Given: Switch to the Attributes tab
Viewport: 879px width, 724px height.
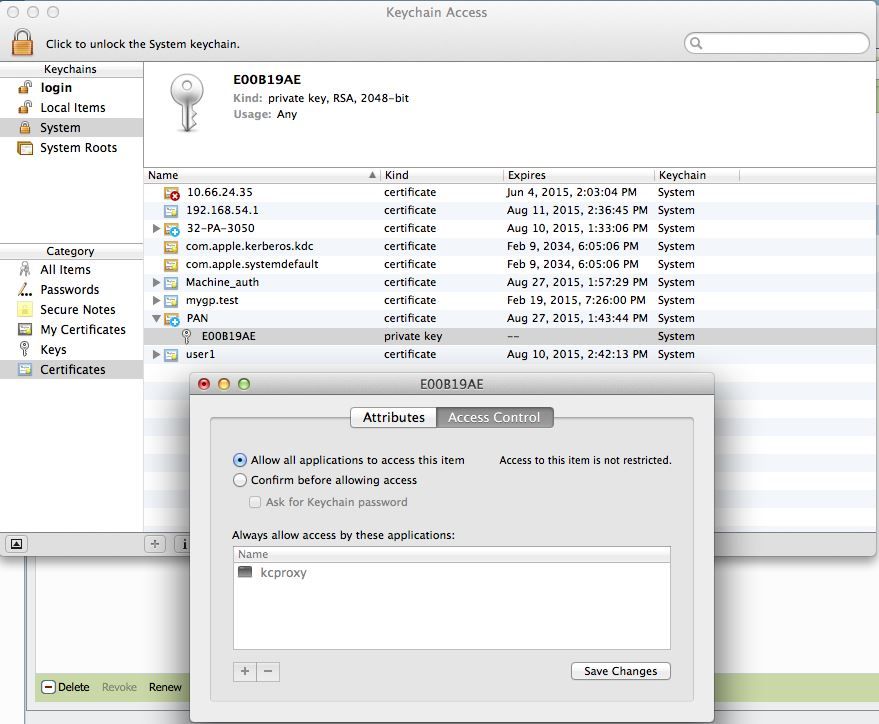Looking at the screenshot, I should click(x=394, y=417).
